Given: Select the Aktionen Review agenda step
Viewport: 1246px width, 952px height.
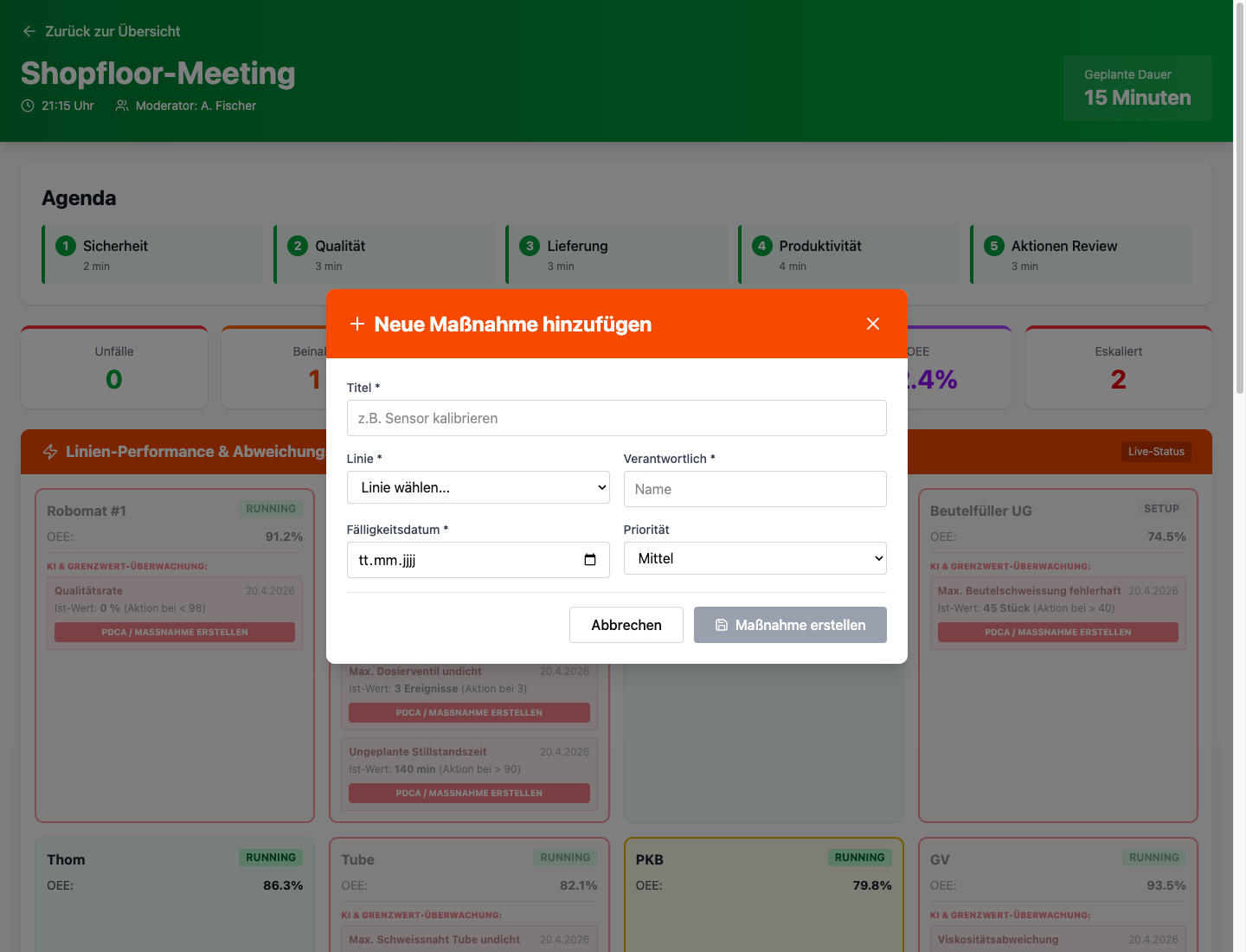Looking at the screenshot, I should [x=1081, y=254].
